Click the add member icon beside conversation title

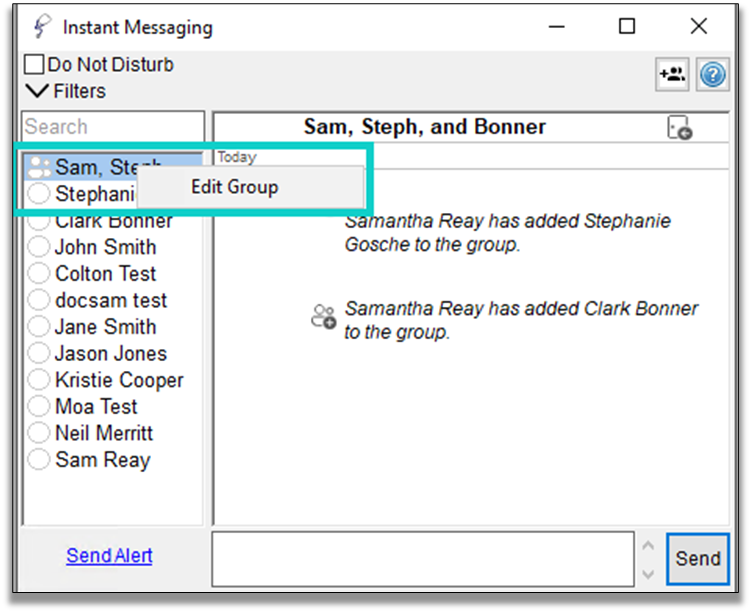(680, 128)
